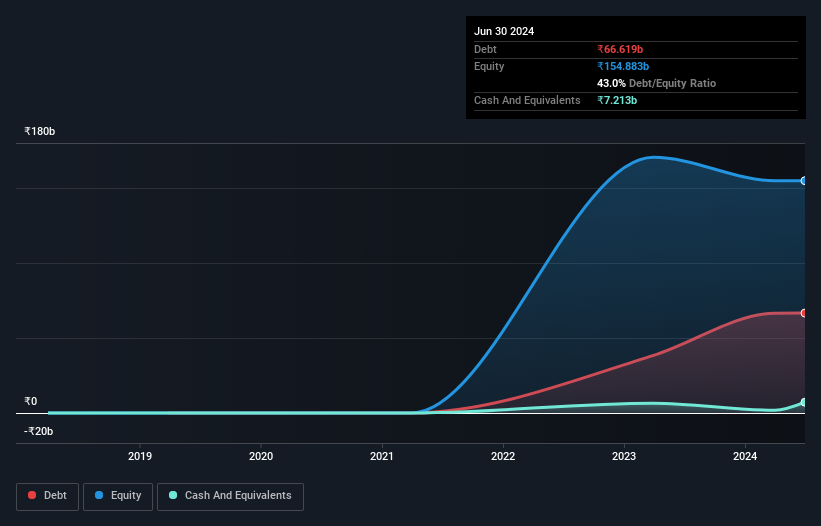Click the ₹66.619b debt value
Screen dimensions: 821x526
[620, 49]
